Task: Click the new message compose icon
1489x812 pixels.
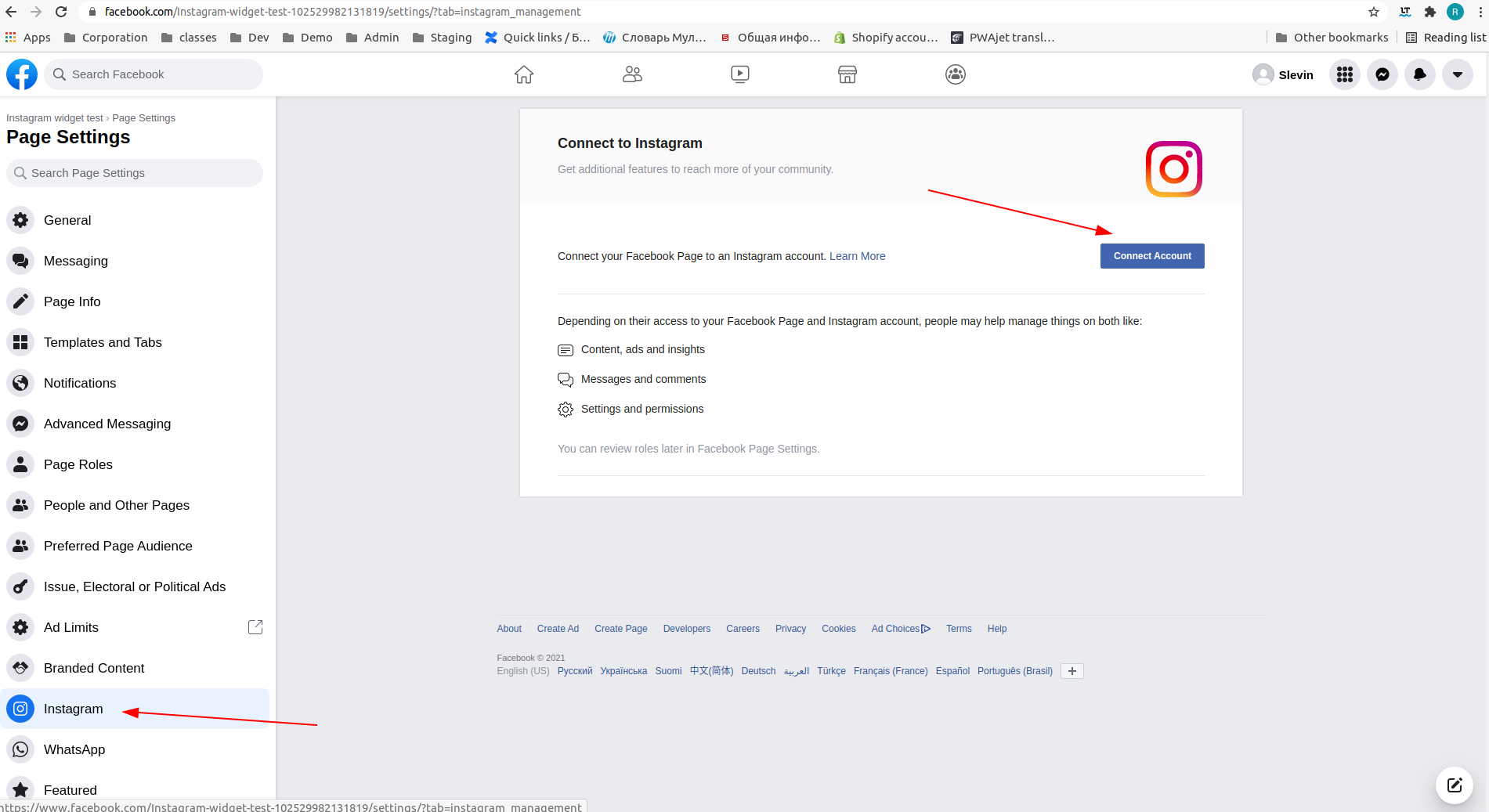Action: click(1455, 785)
